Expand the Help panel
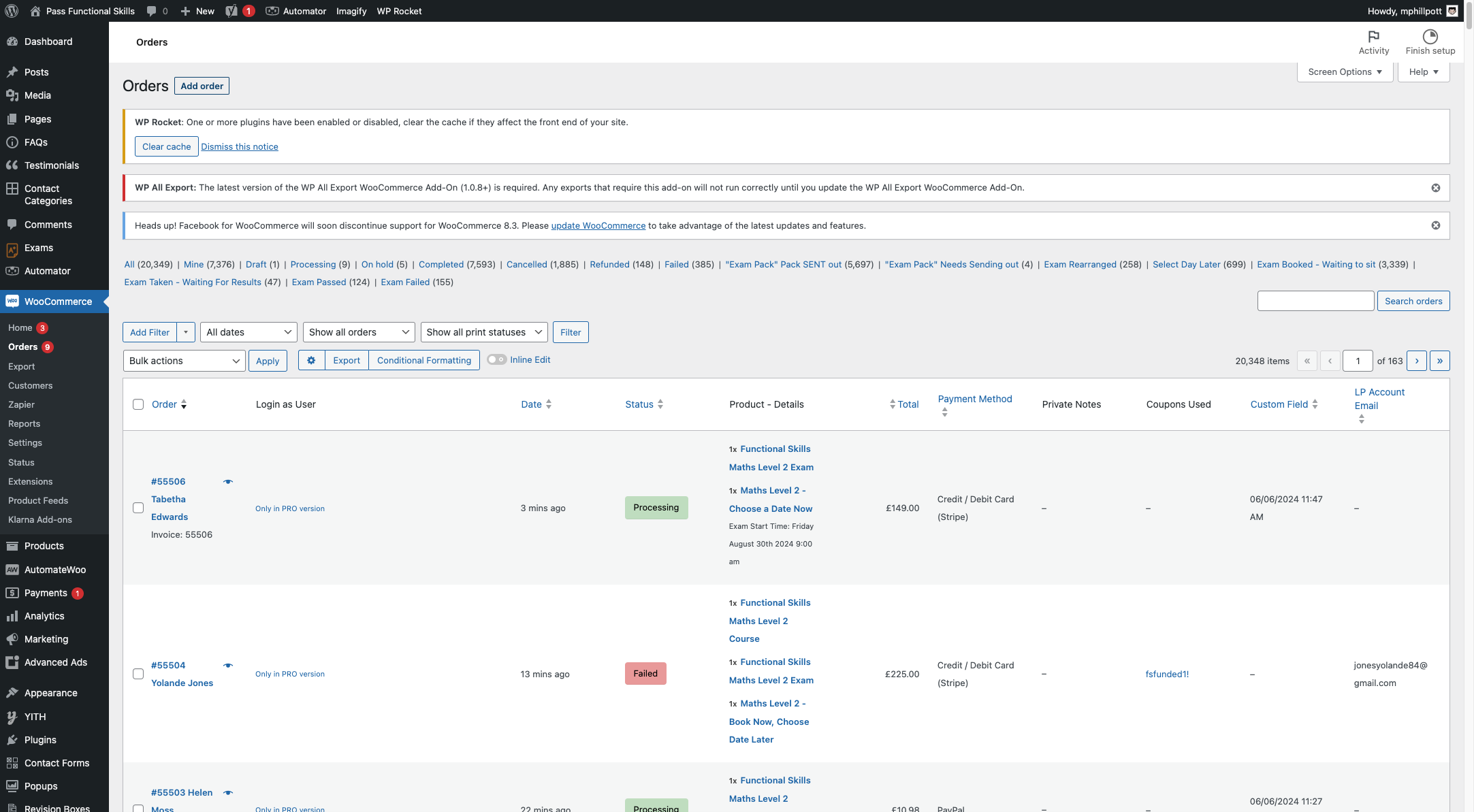Screen dimensions: 1474x812 point(1424,72)
